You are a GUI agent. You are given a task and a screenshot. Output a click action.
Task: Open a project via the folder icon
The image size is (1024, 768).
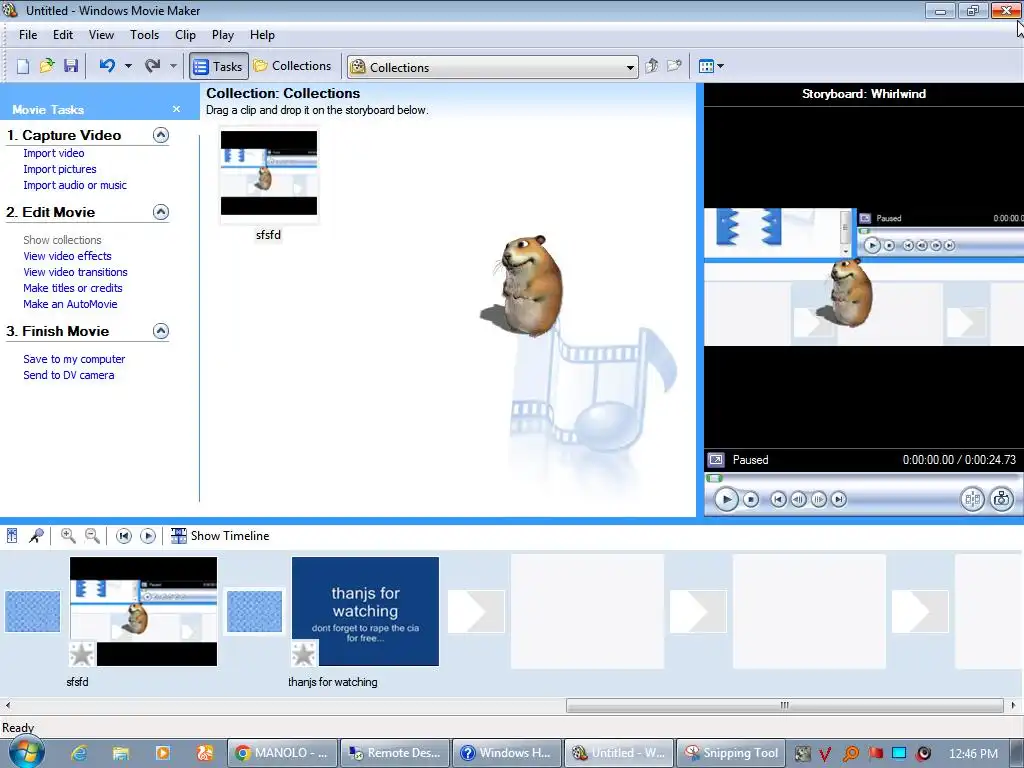tap(47, 66)
